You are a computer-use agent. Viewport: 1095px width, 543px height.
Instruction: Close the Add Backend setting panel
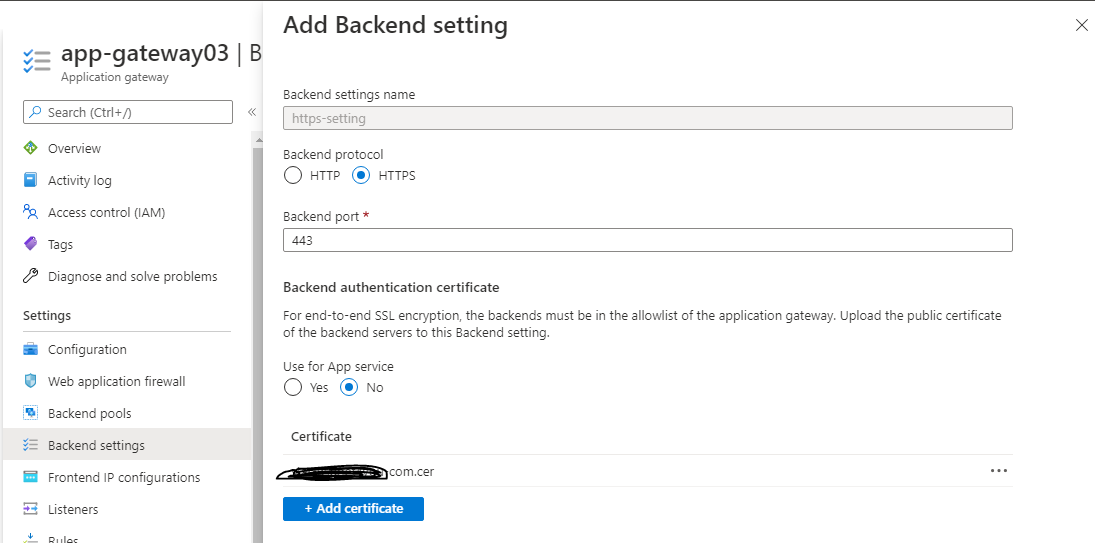(x=1081, y=26)
